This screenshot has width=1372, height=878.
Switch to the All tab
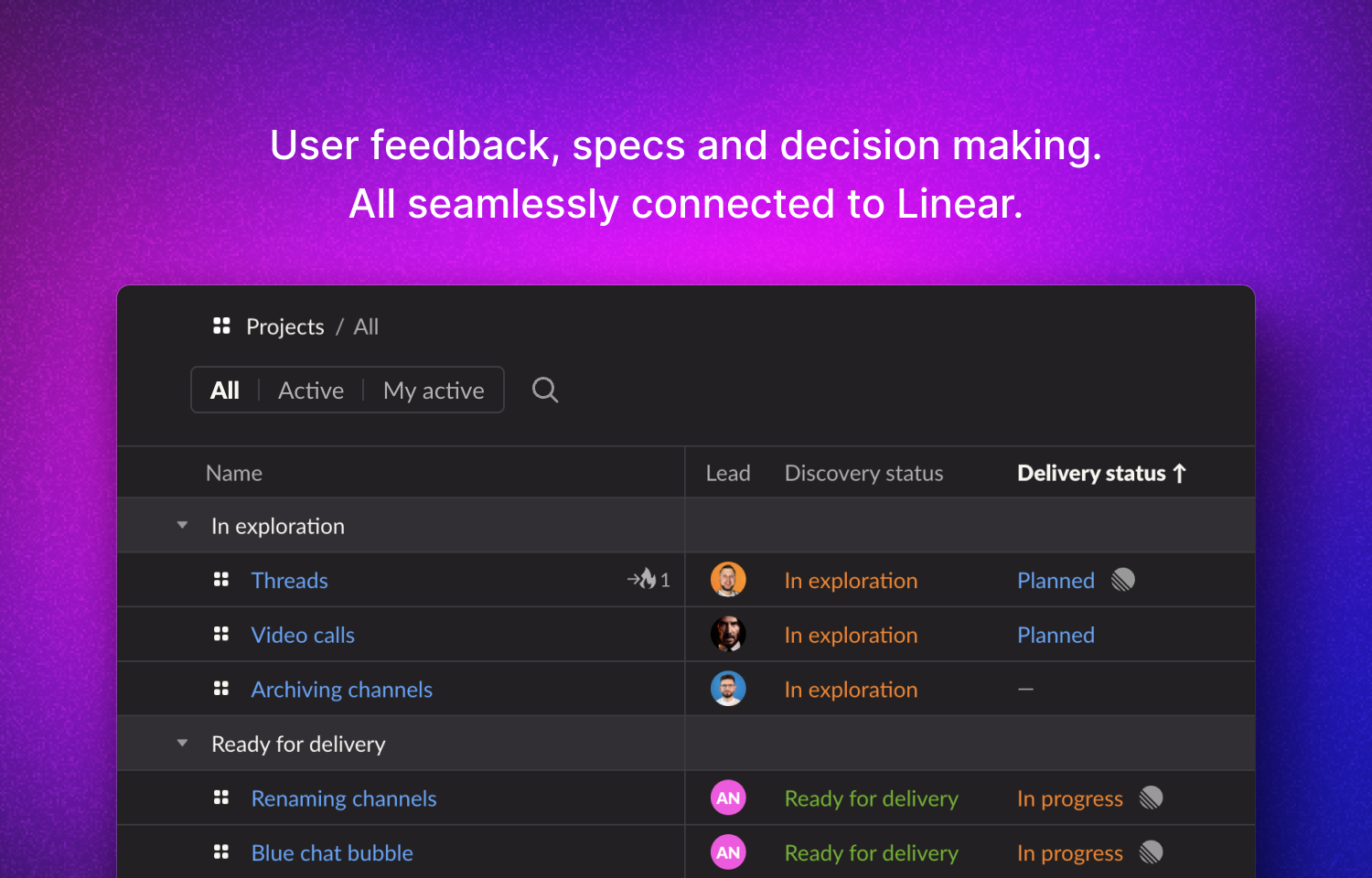click(225, 391)
